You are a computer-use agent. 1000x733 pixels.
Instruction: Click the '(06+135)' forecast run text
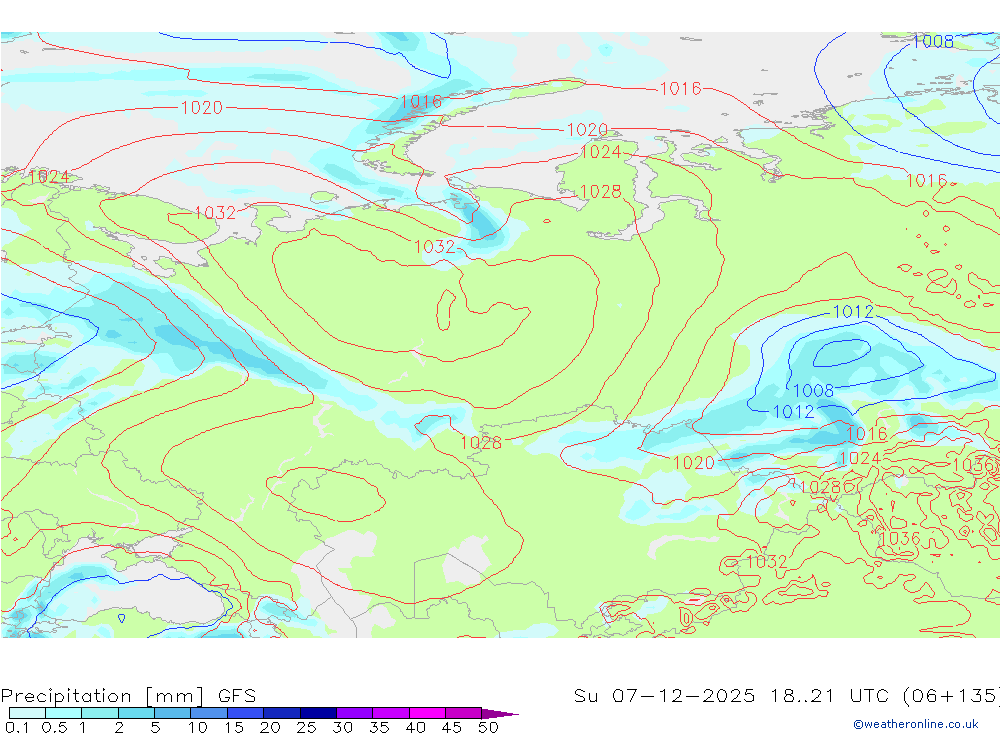[x=951, y=695]
